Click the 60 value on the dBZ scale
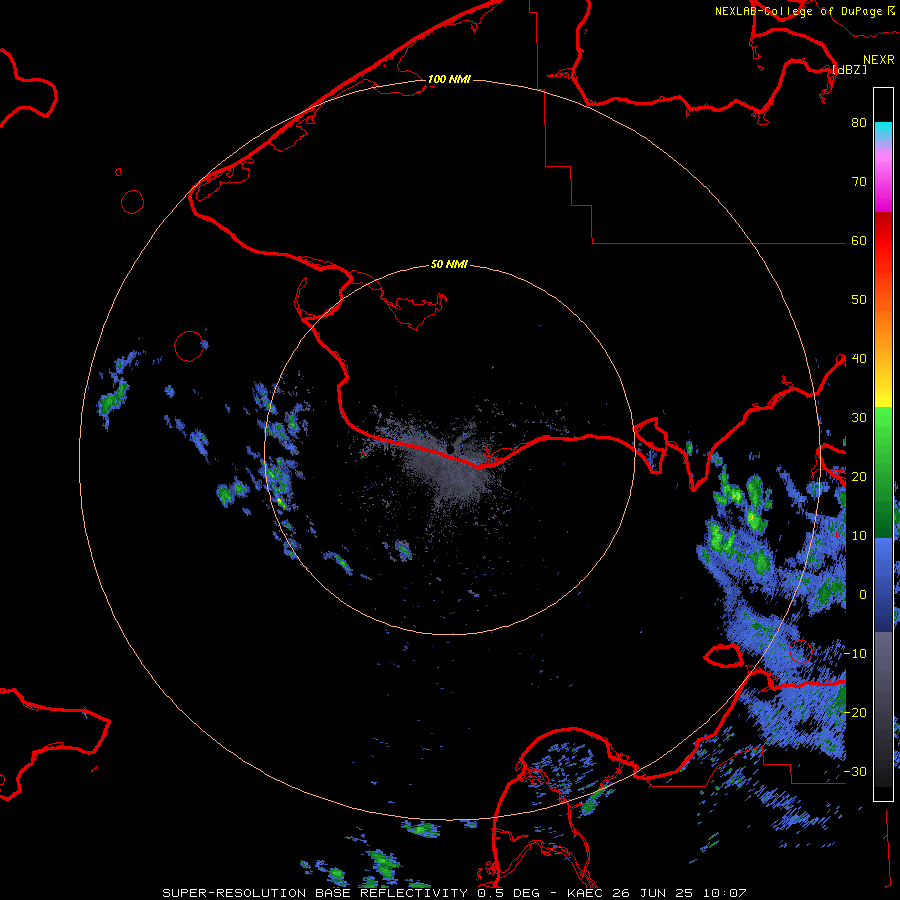900x900 pixels. click(x=859, y=241)
